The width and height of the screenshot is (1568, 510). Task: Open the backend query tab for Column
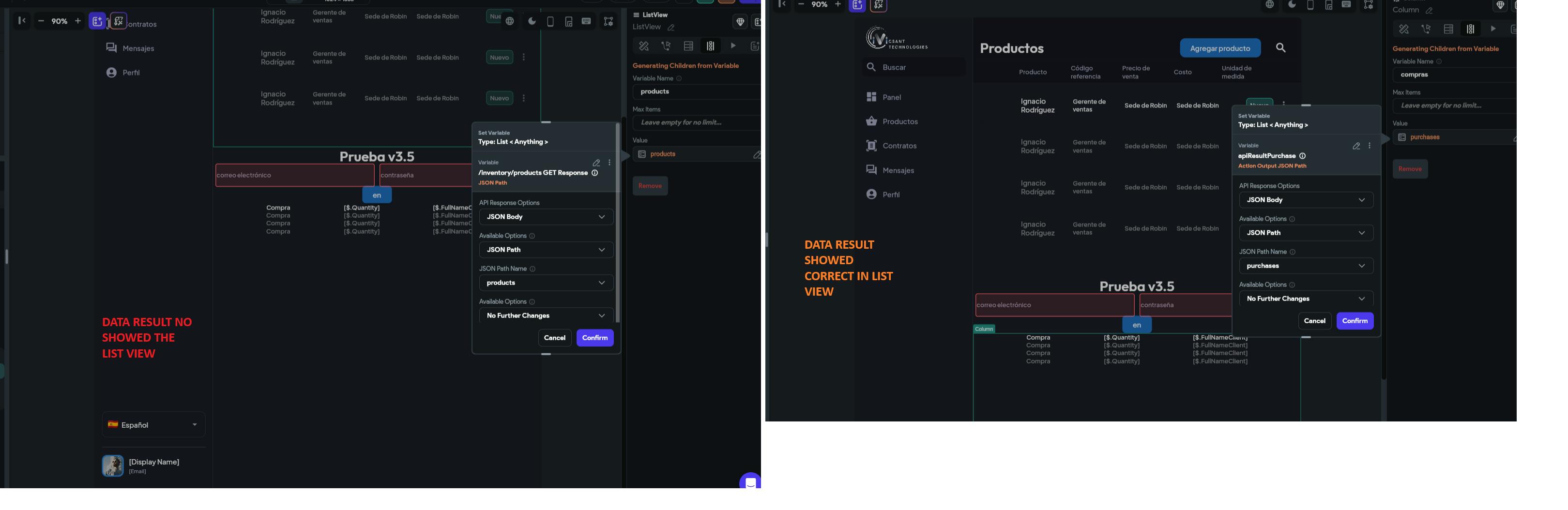(1448, 29)
